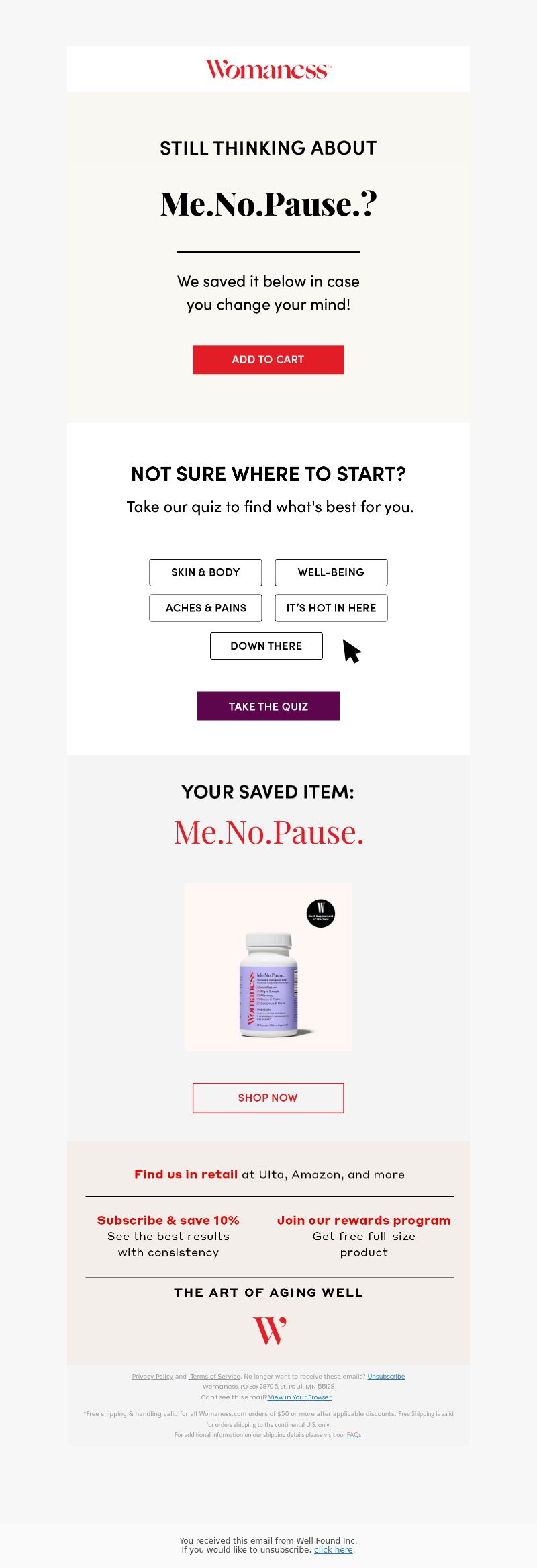The image size is (537, 1568).
Task: Click the SHOP NOW outlined button
Action: point(268,1098)
